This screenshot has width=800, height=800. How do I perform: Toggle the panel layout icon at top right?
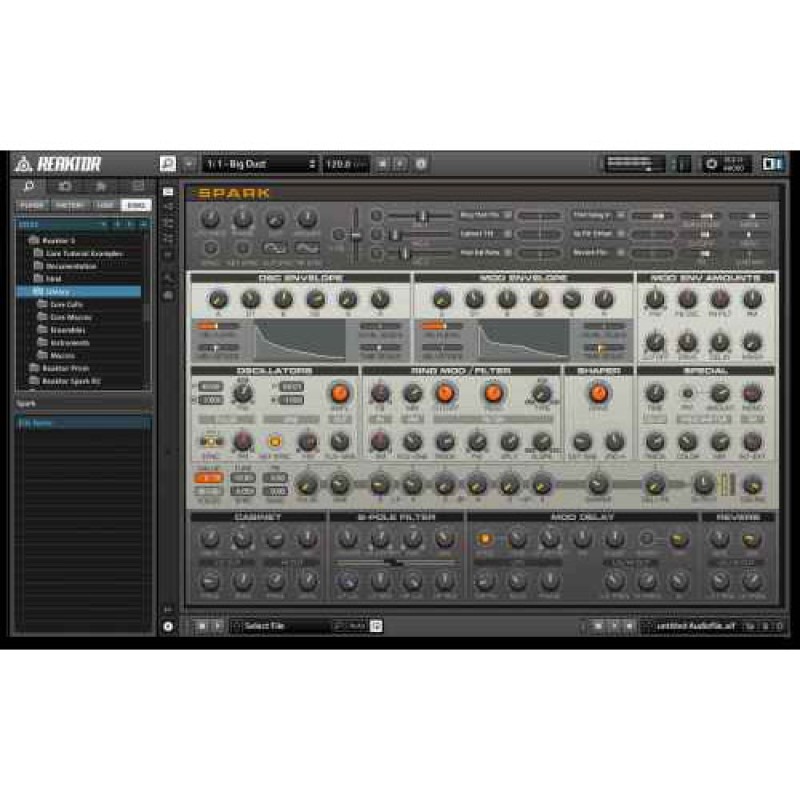point(771,164)
